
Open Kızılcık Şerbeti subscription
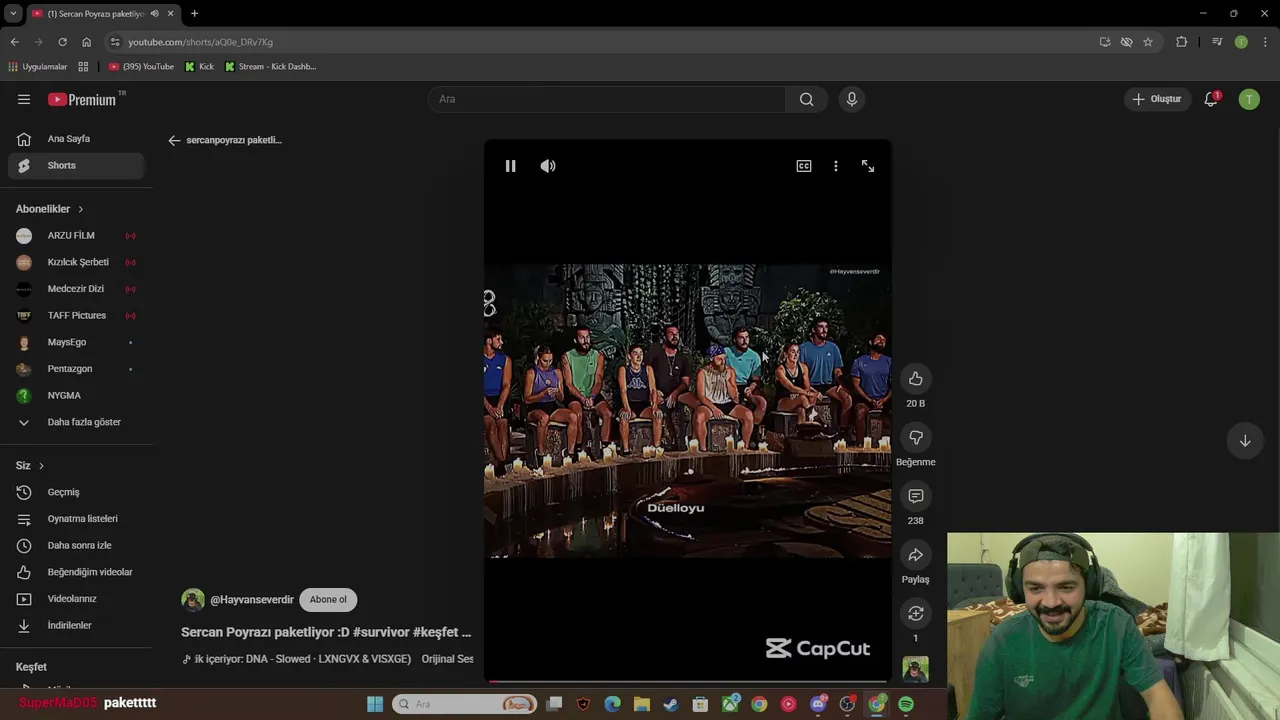[76, 262]
